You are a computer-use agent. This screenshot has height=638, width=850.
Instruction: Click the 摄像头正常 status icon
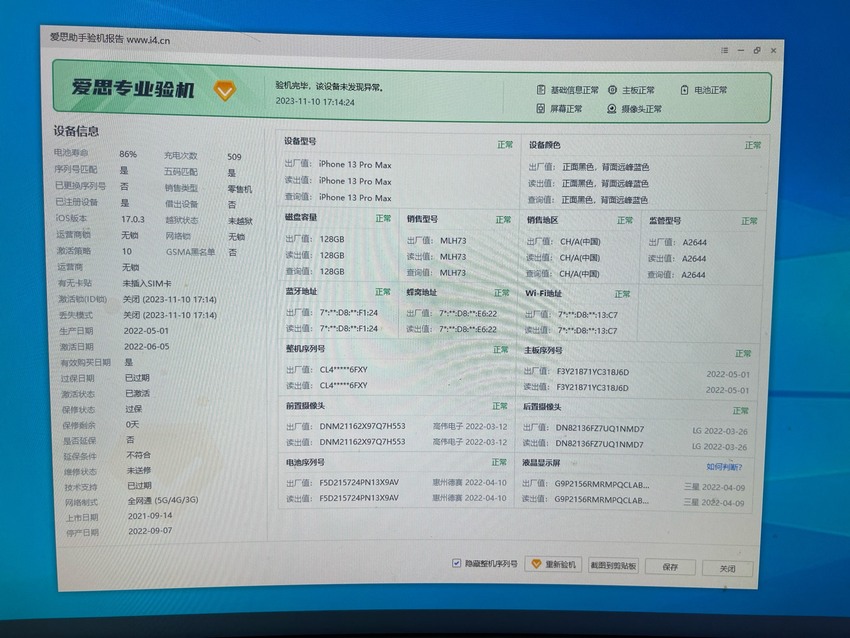pyautogui.click(x=611, y=109)
